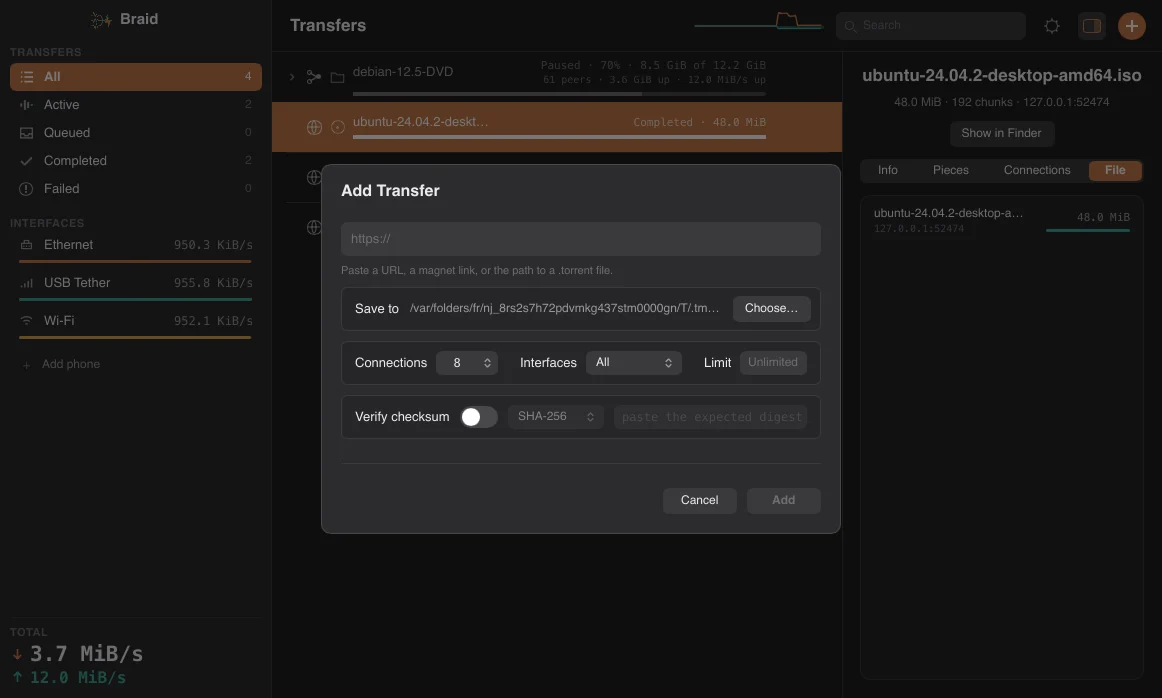This screenshot has height=698, width=1162.
Task: Click the Show in Finder button
Action: [x=1001, y=133]
